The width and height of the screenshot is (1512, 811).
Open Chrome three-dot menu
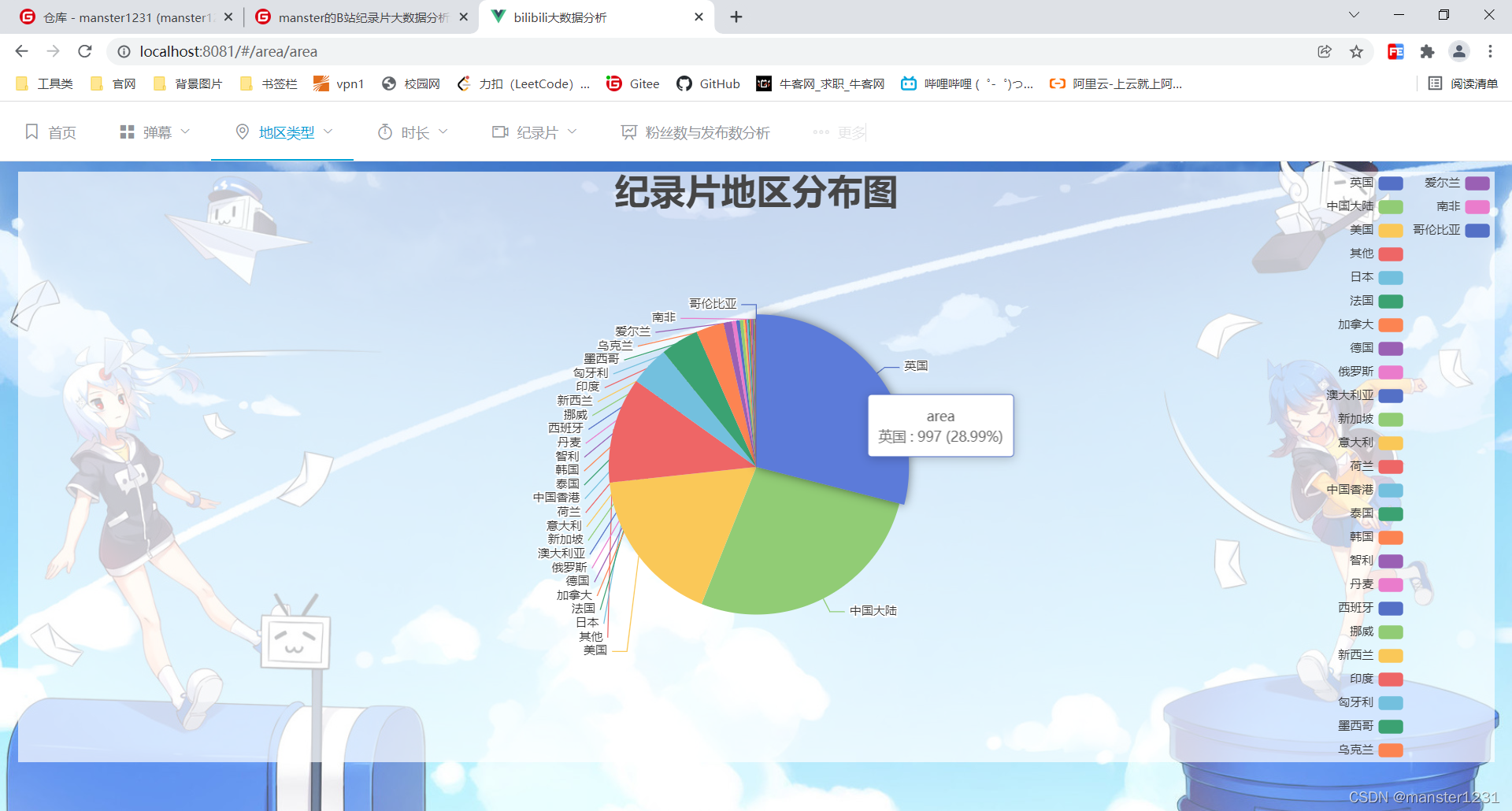pyautogui.click(x=1490, y=51)
